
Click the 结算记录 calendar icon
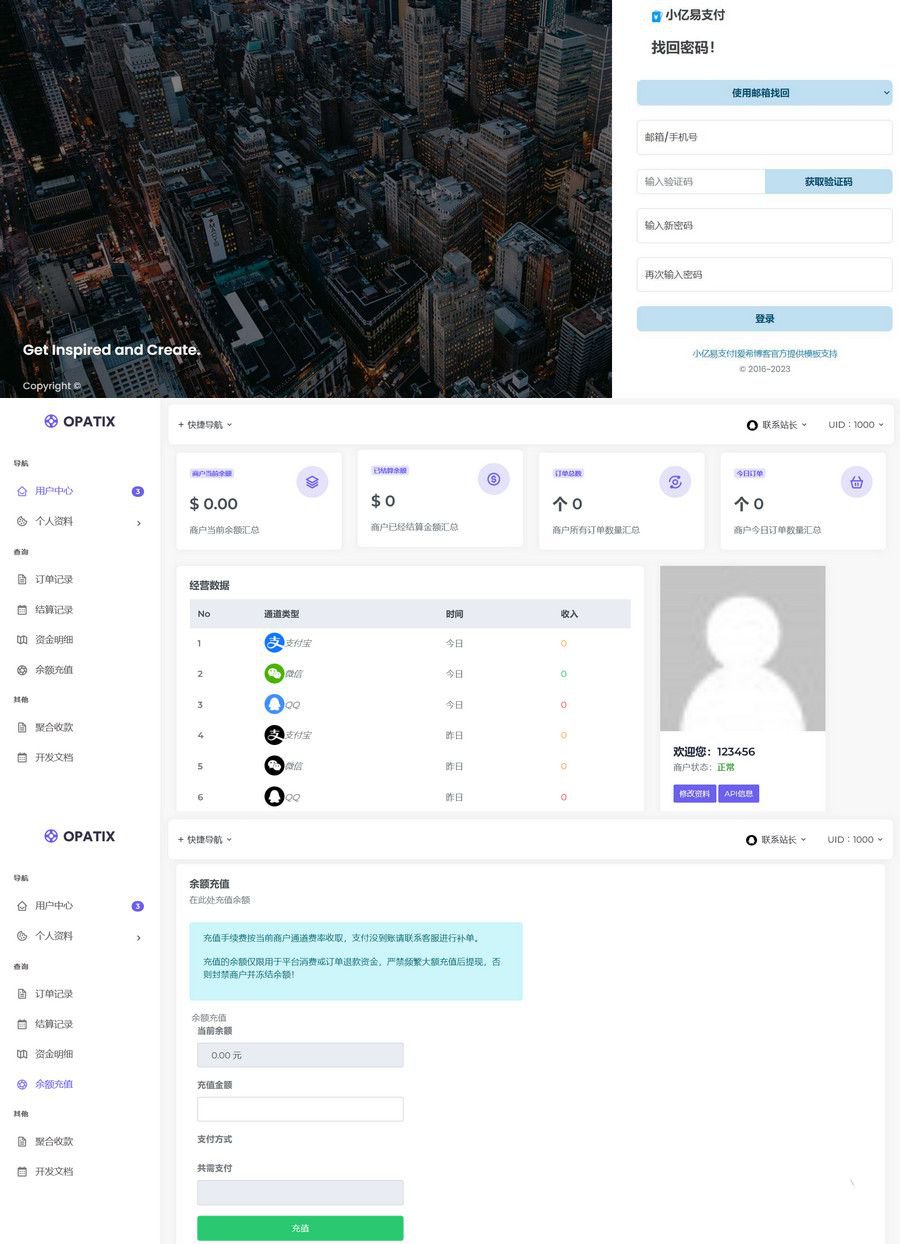[x=22, y=609]
